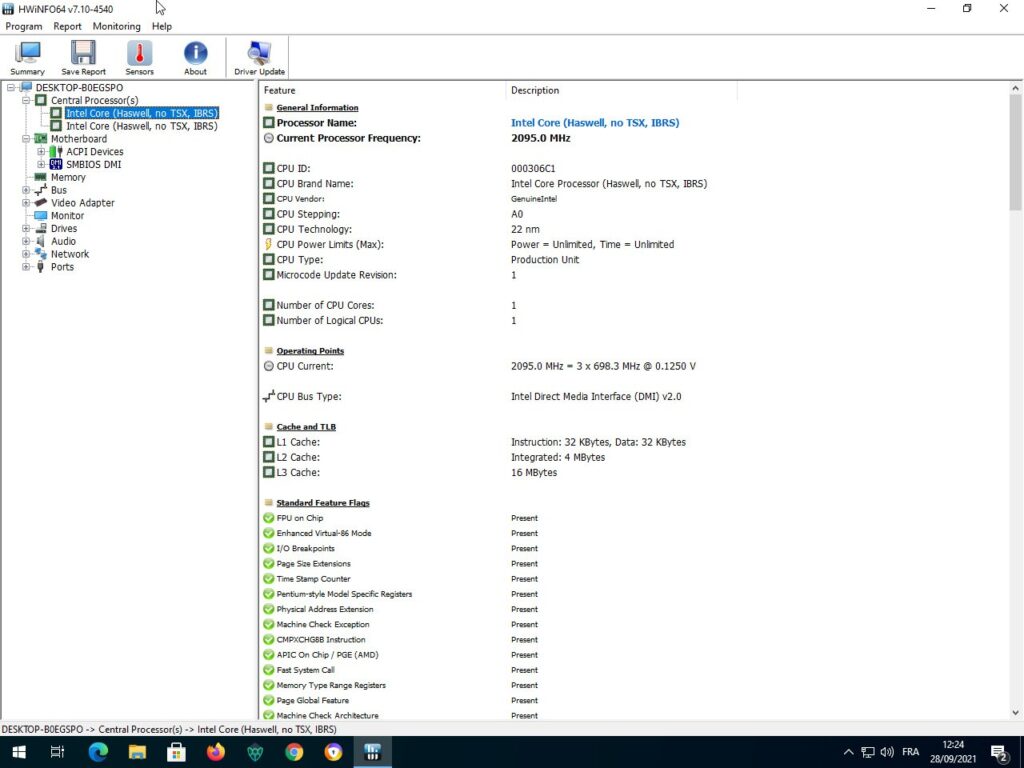This screenshot has height=768, width=1024.
Task: Click the General Information section heading
Action: pos(317,108)
